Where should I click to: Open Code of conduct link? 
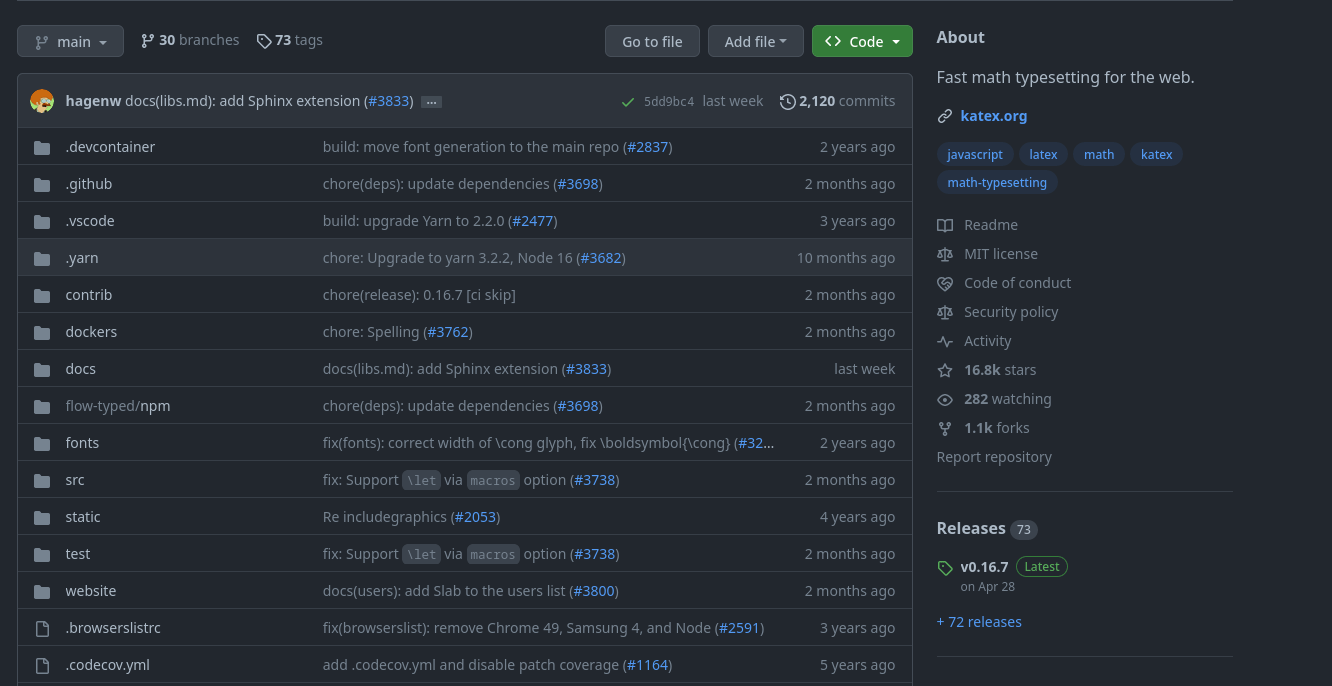click(x=1004, y=283)
